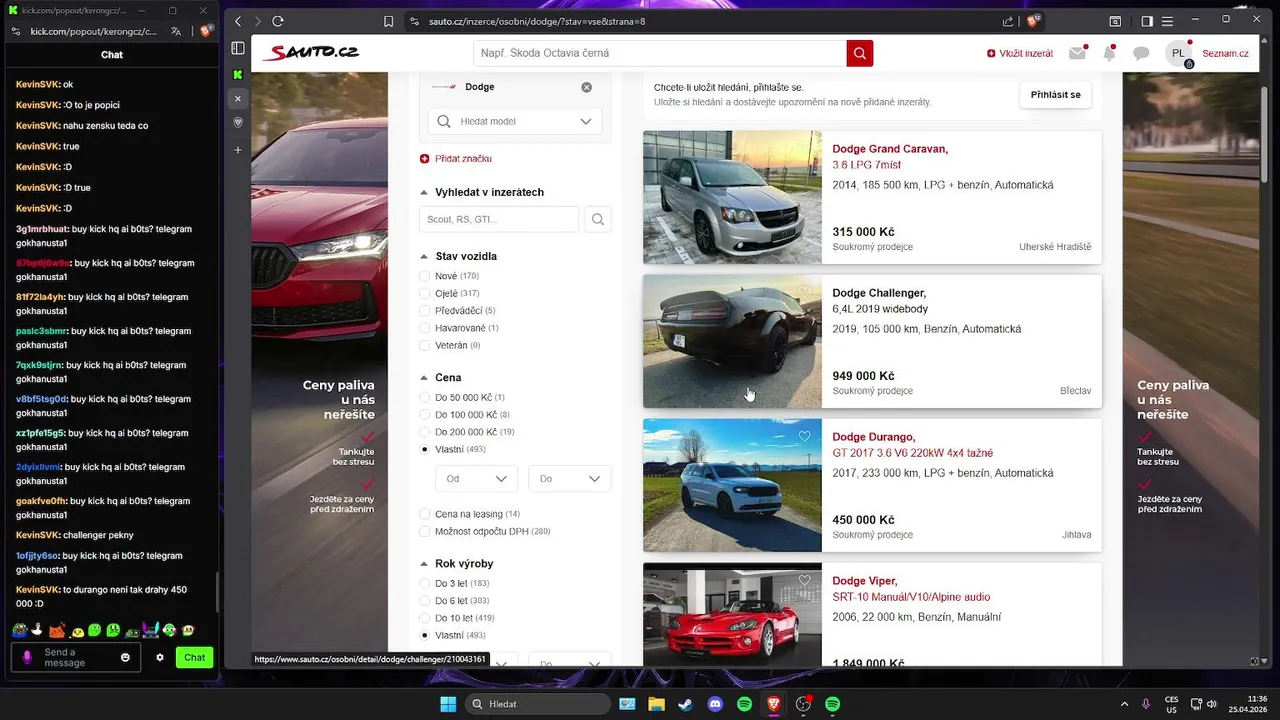Image resolution: width=1280 pixels, height=720 pixels.
Task: Click the Přihlásit se button
Action: [1055, 95]
